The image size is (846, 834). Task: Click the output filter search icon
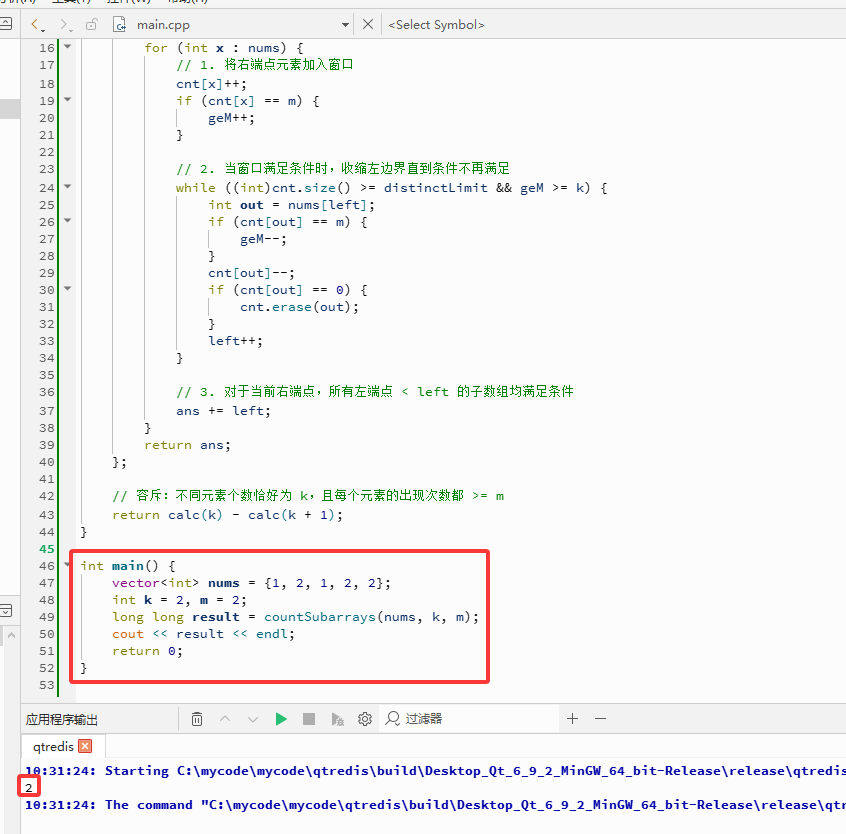(392, 719)
